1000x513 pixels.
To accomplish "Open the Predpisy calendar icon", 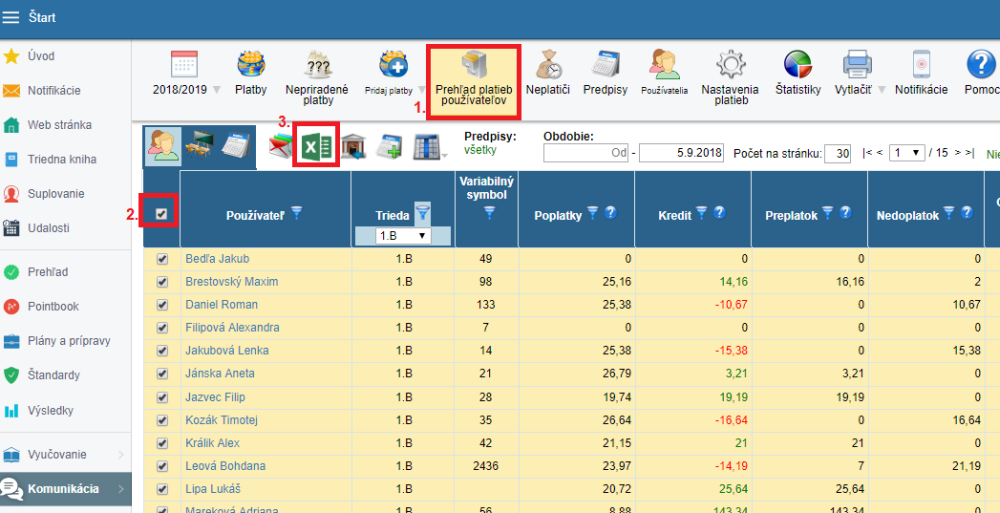I will click(x=604, y=64).
